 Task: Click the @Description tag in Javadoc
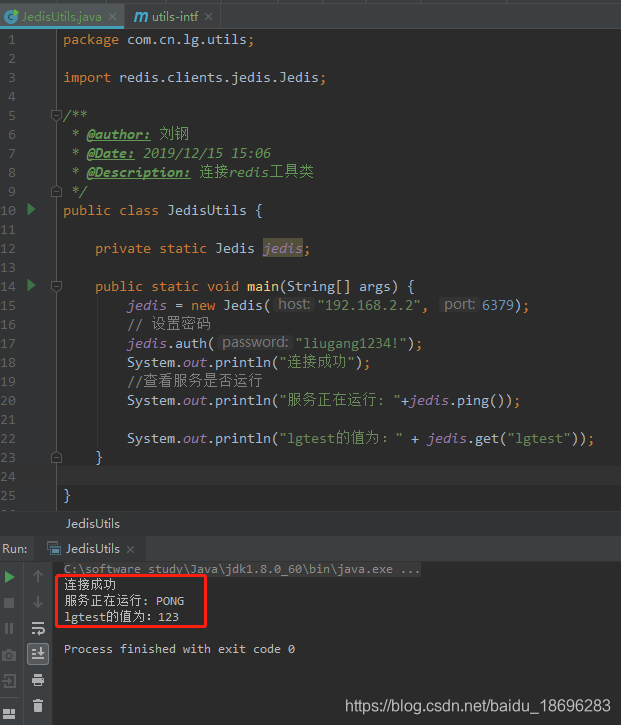pos(138,172)
